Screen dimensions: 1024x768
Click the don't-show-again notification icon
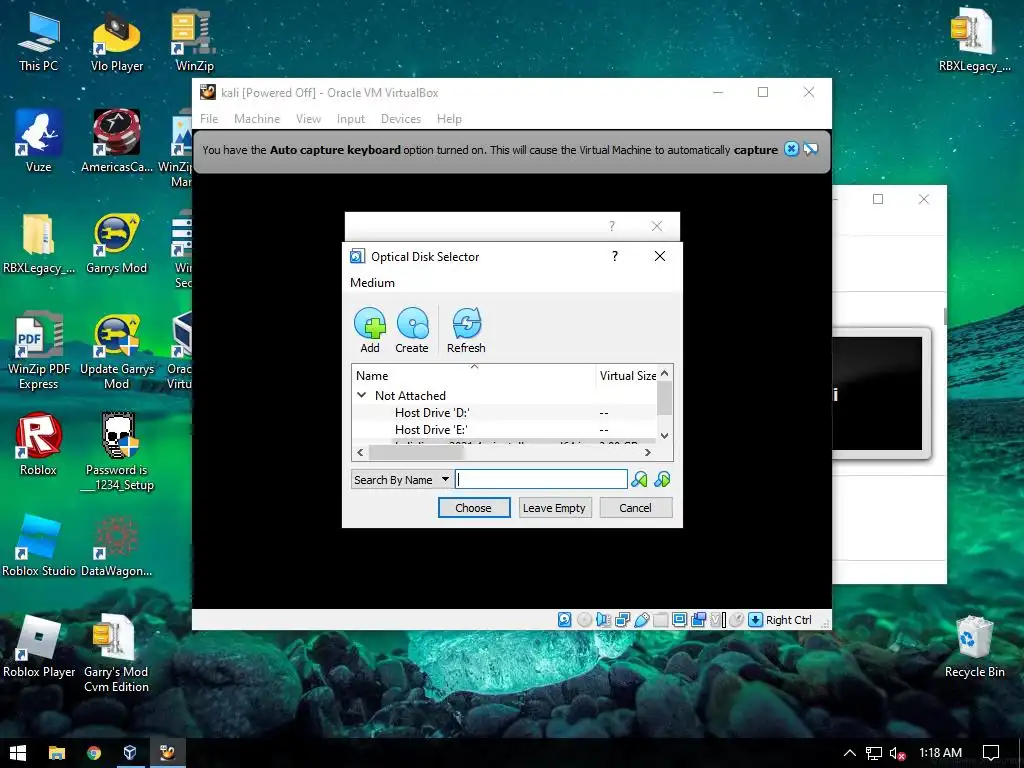coord(810,149)
